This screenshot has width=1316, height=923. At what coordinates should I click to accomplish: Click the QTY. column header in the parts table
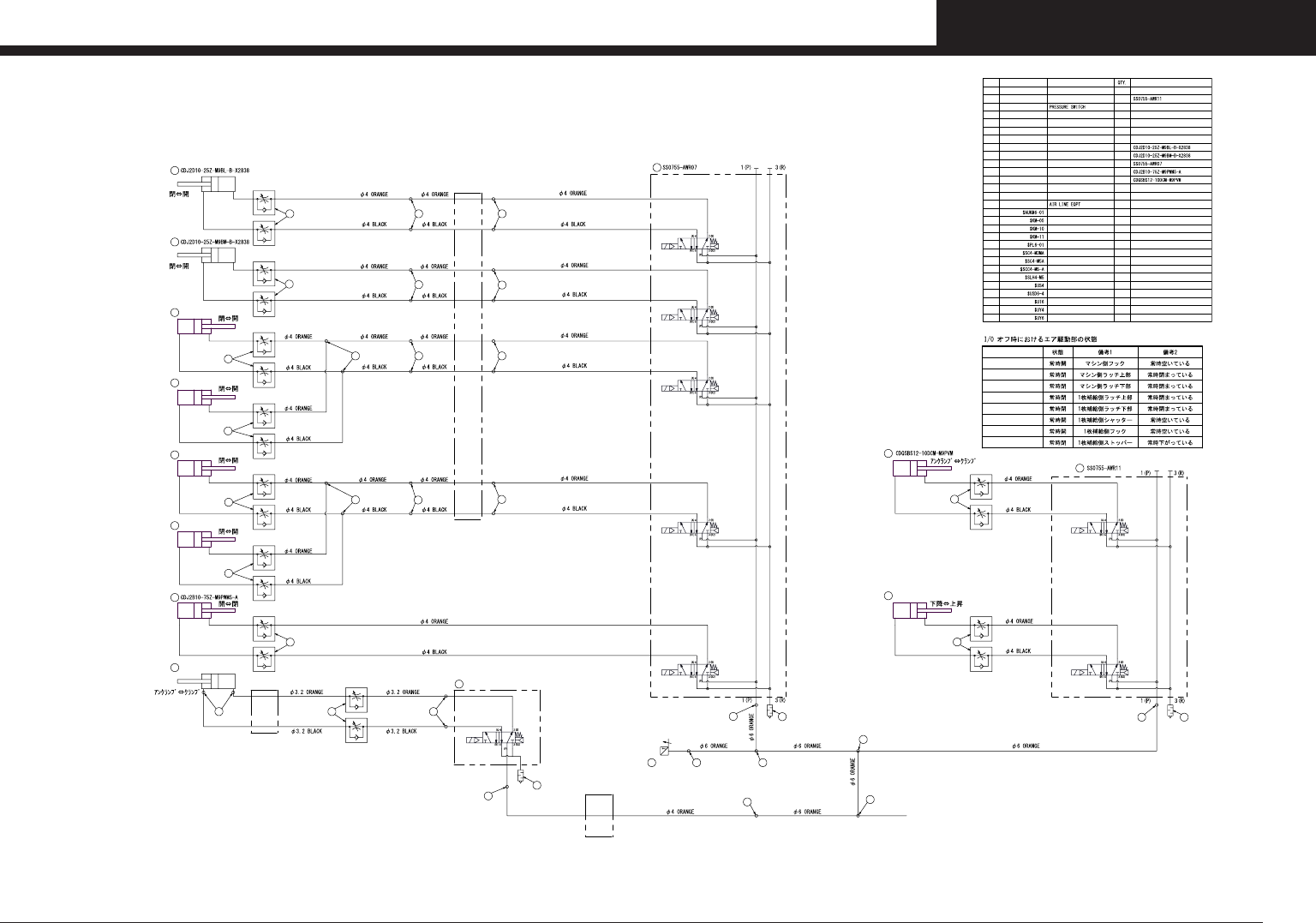pos(1122,82)
